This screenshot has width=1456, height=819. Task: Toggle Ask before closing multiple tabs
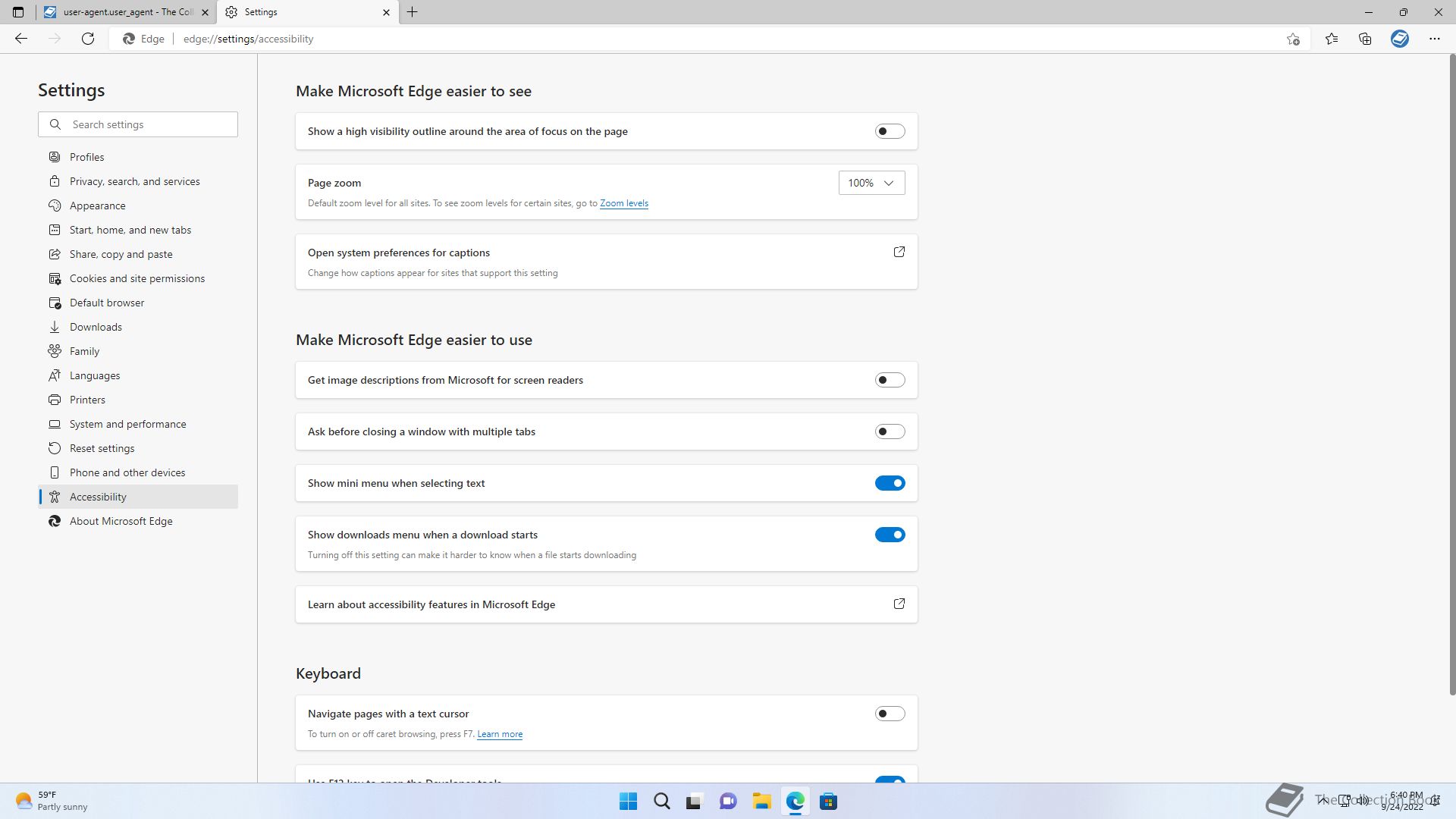tap(890, 431)
